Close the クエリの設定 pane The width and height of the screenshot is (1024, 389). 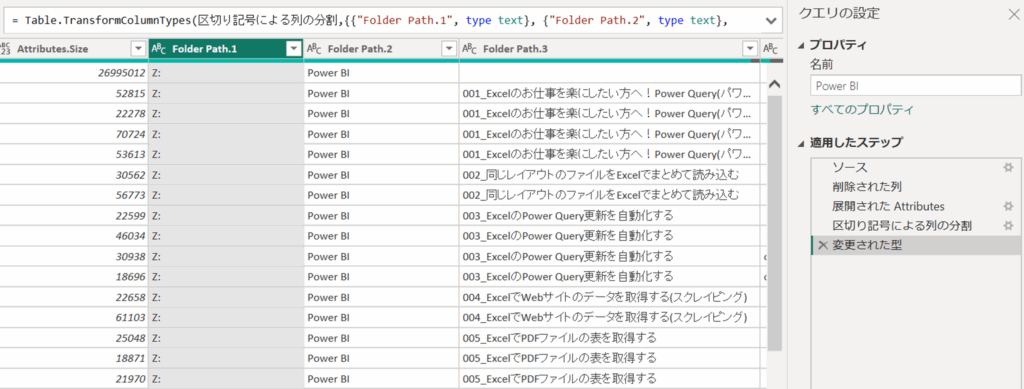1014,14
